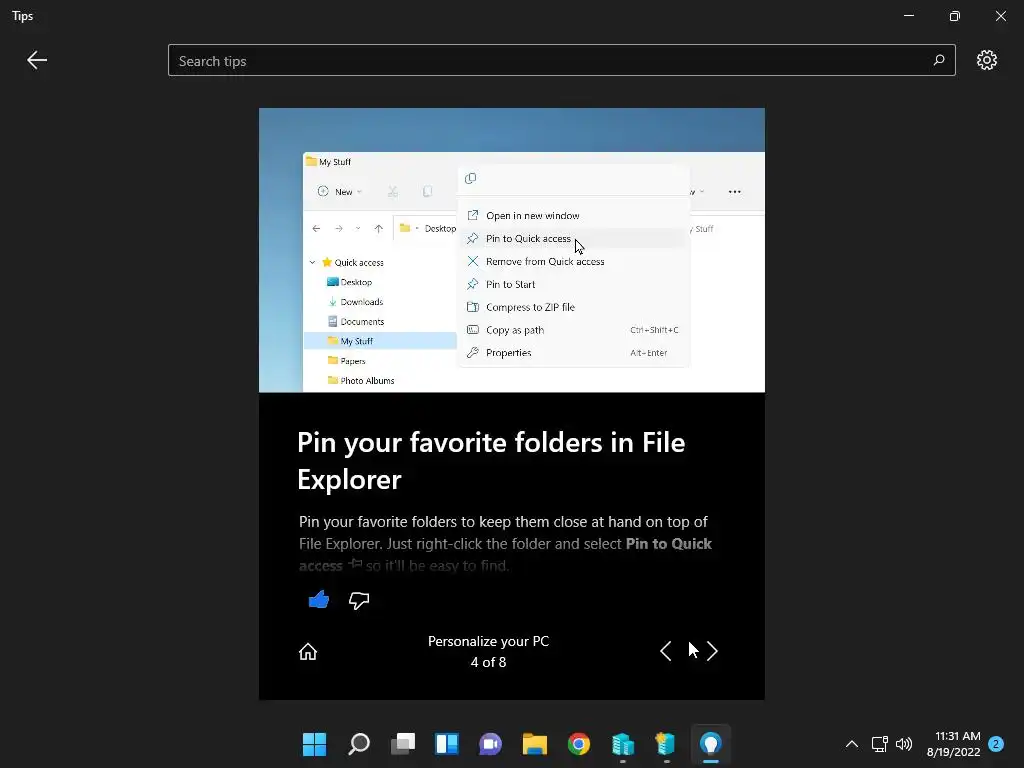This screenshot has height=768, width=1024.
Task: Go back using the arrow in Tips
Action: pos(37,60)
